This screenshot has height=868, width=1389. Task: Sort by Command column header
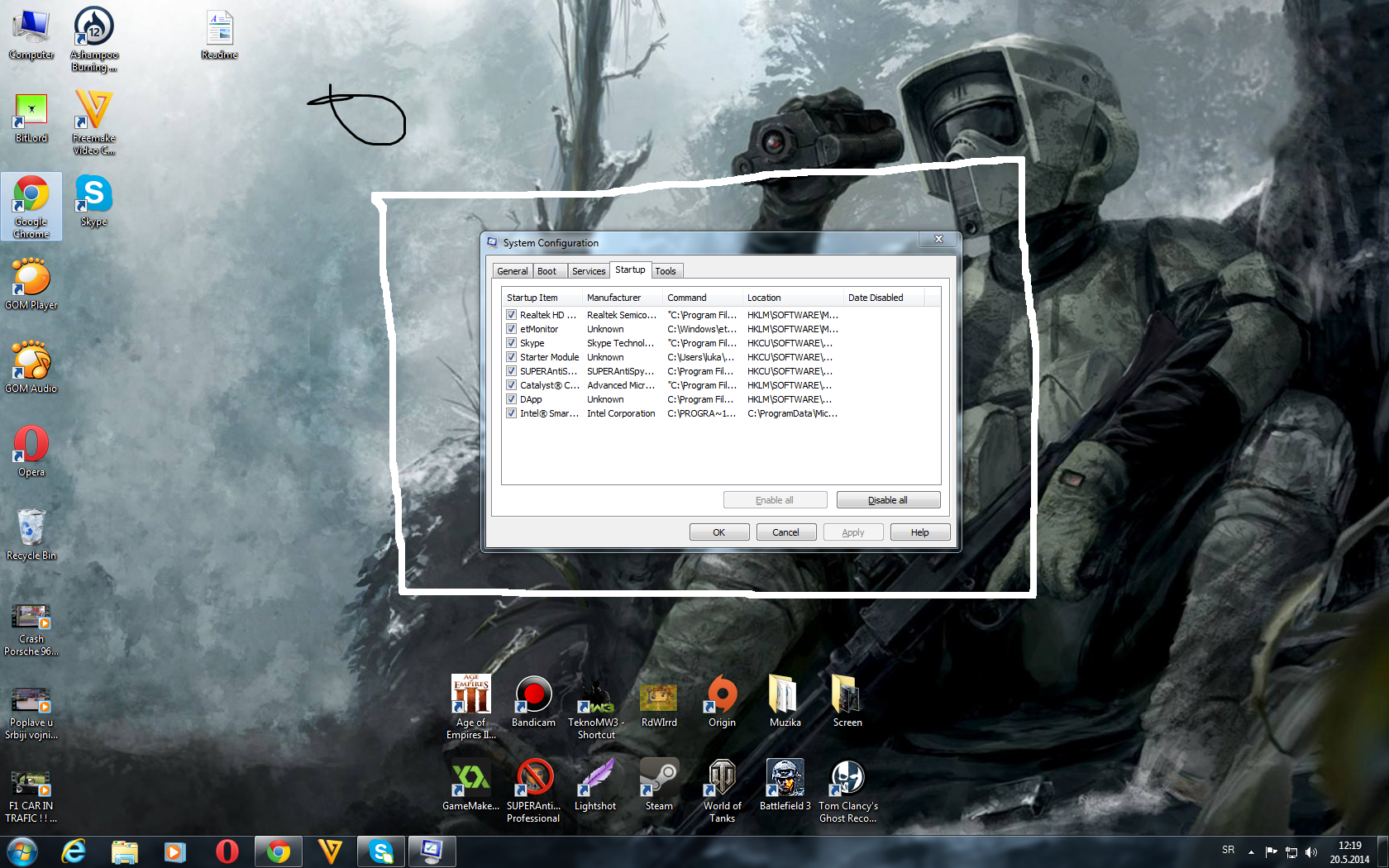point(702,298)
